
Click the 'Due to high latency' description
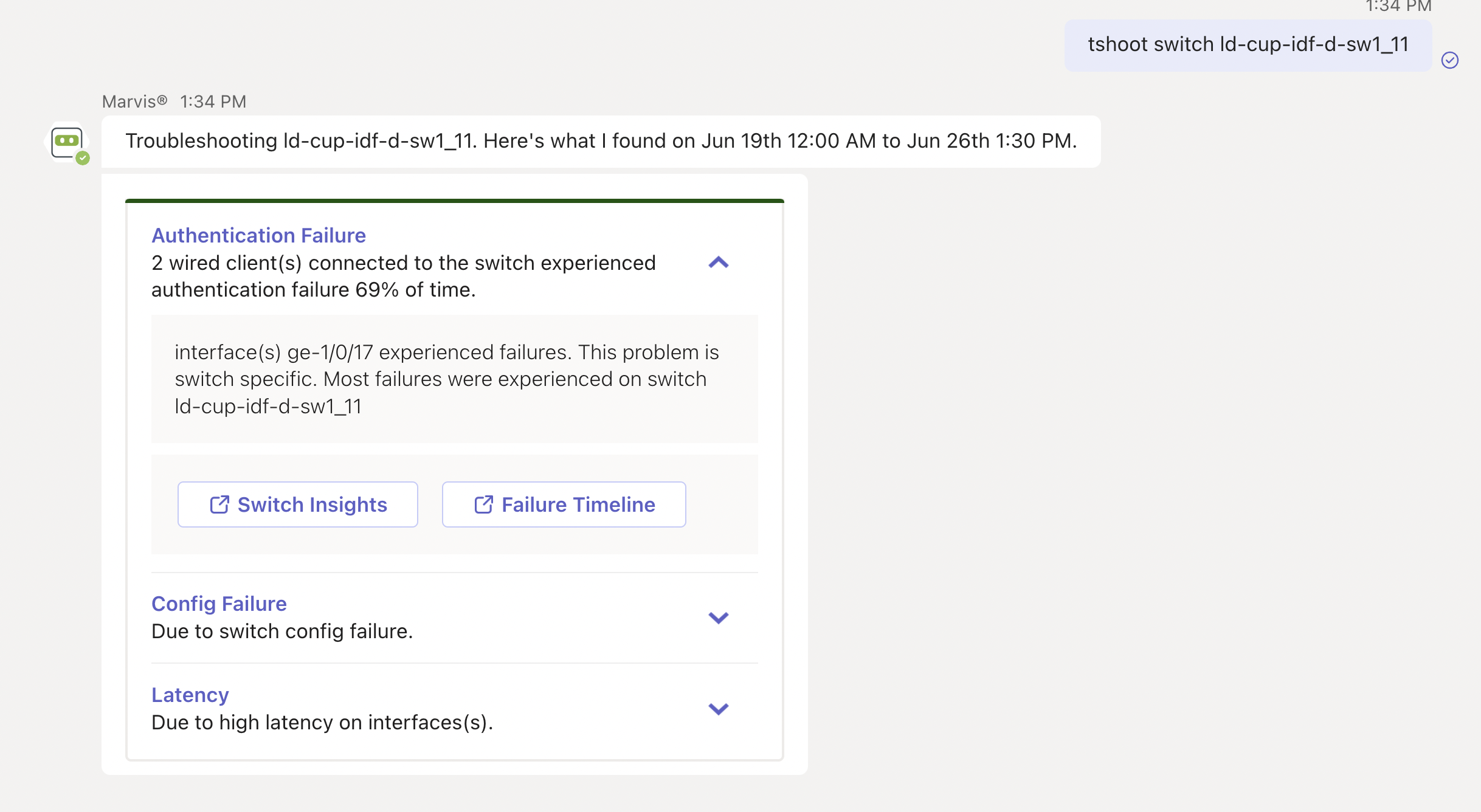[322, 723]
